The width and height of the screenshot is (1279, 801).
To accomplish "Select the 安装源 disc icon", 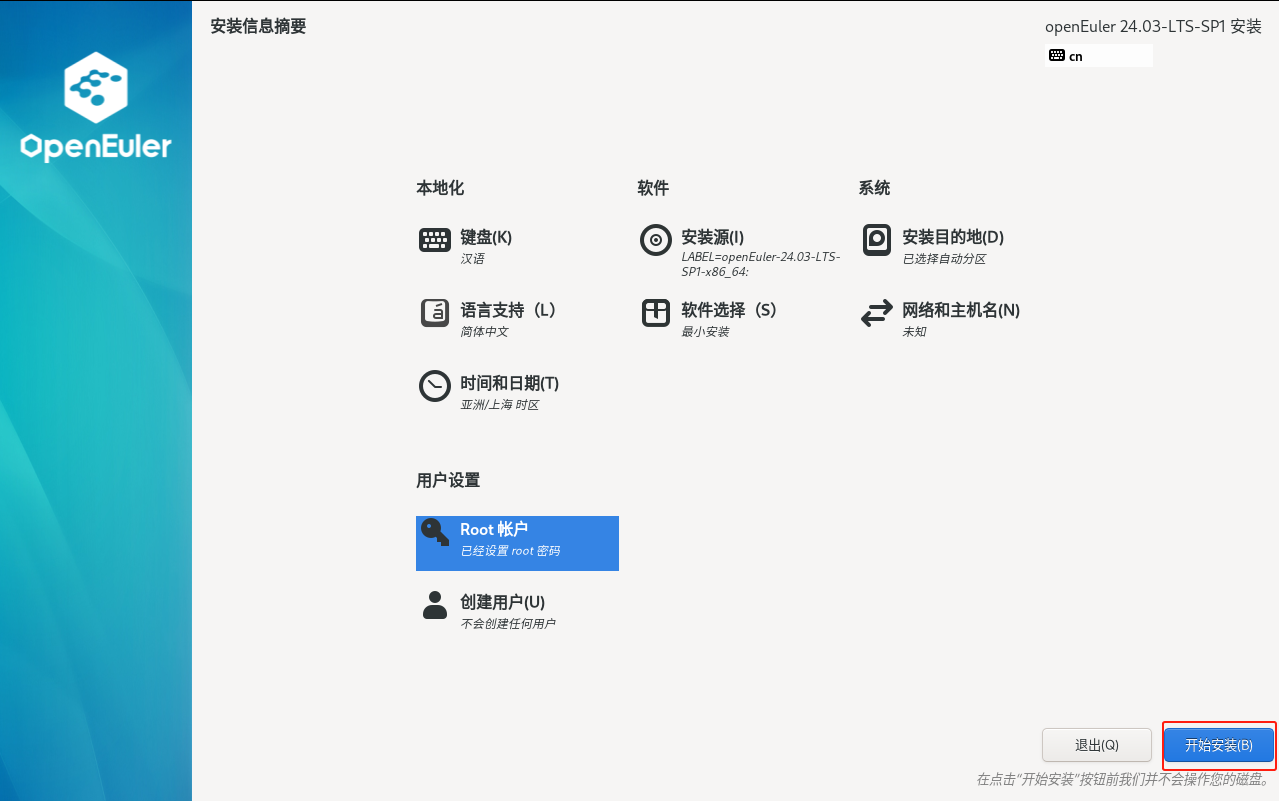I will coord(656,240).
